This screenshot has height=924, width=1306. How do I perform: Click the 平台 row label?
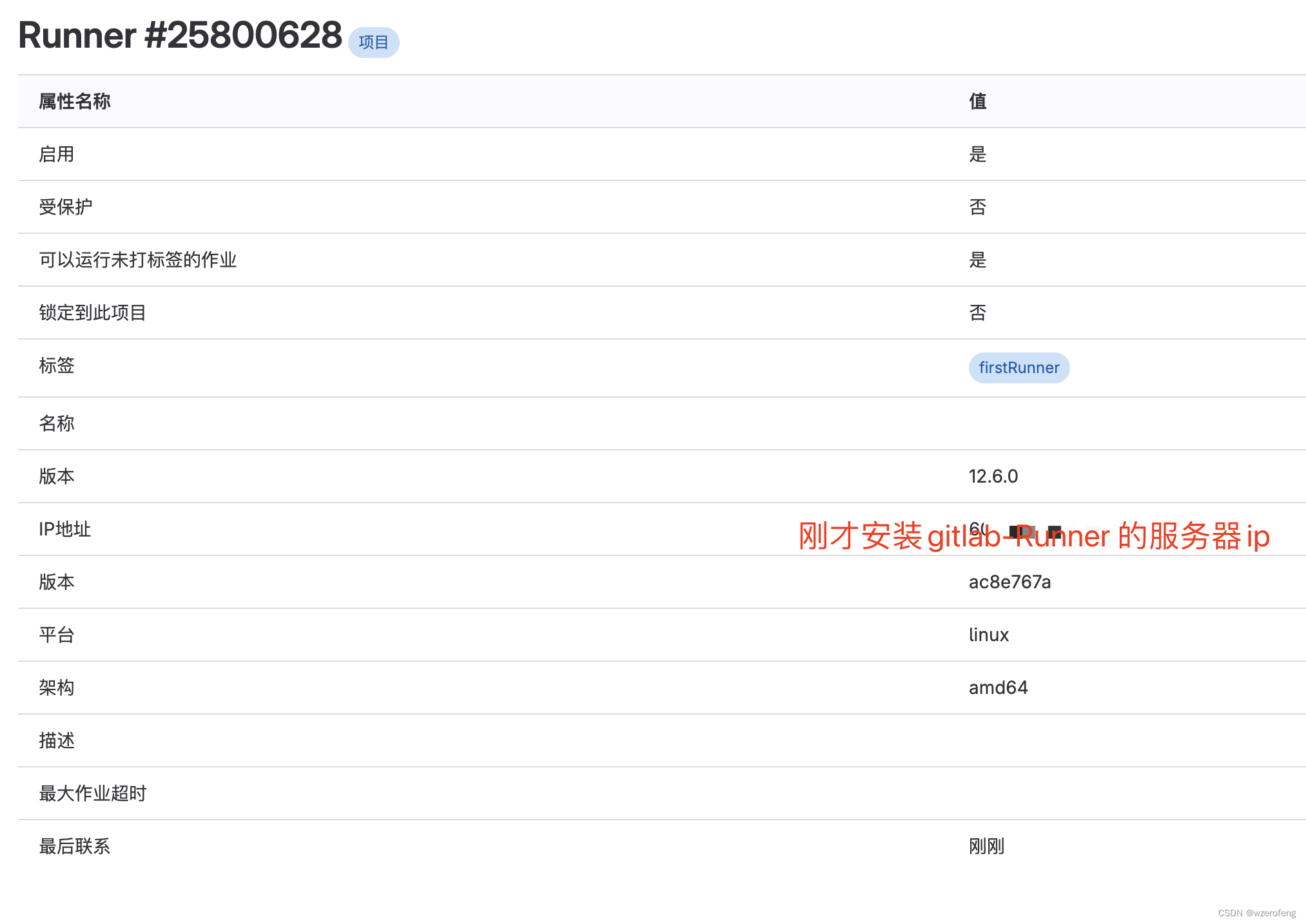[57, 635]
